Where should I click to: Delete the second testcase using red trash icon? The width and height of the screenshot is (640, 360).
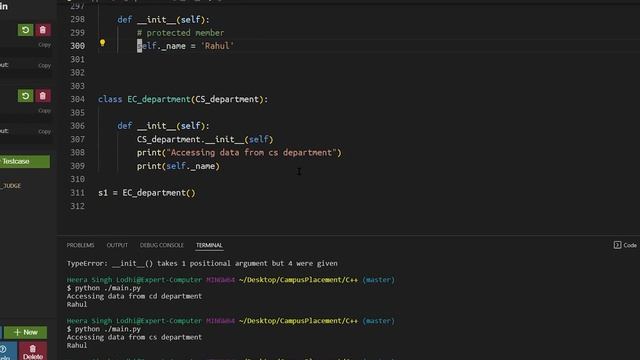42,96
